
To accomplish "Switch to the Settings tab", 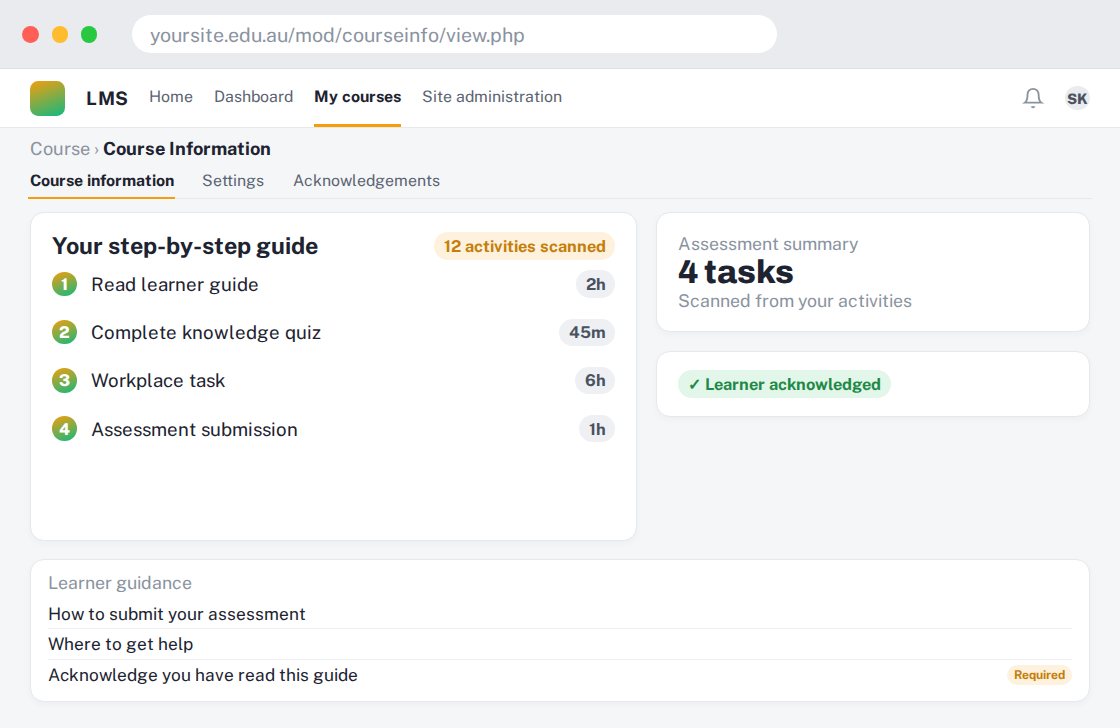I will [233, 181].
